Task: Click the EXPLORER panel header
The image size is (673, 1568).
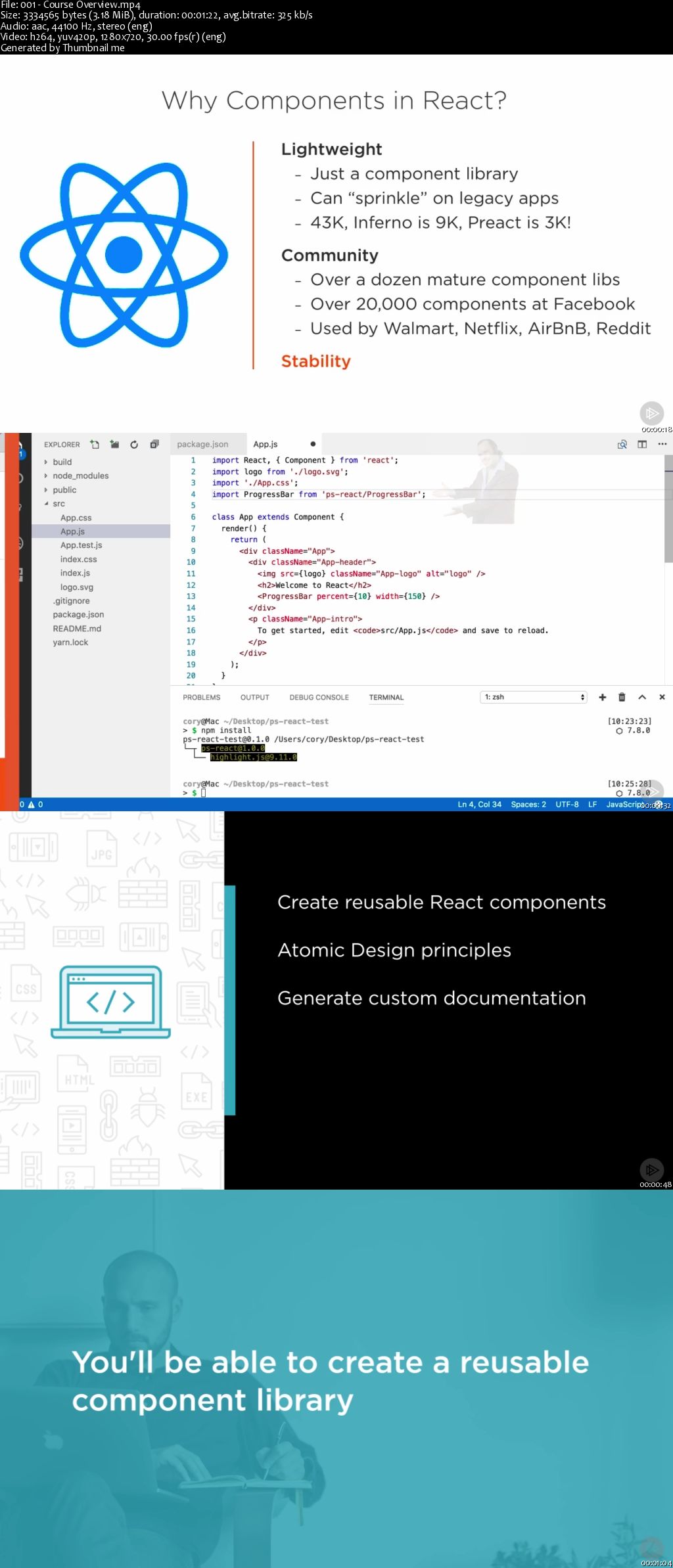Action: (62, 445)
